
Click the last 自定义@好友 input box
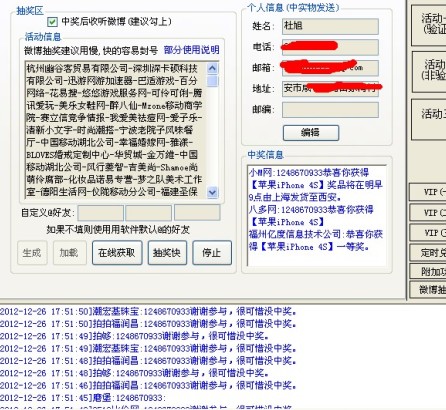pos(197,212)
